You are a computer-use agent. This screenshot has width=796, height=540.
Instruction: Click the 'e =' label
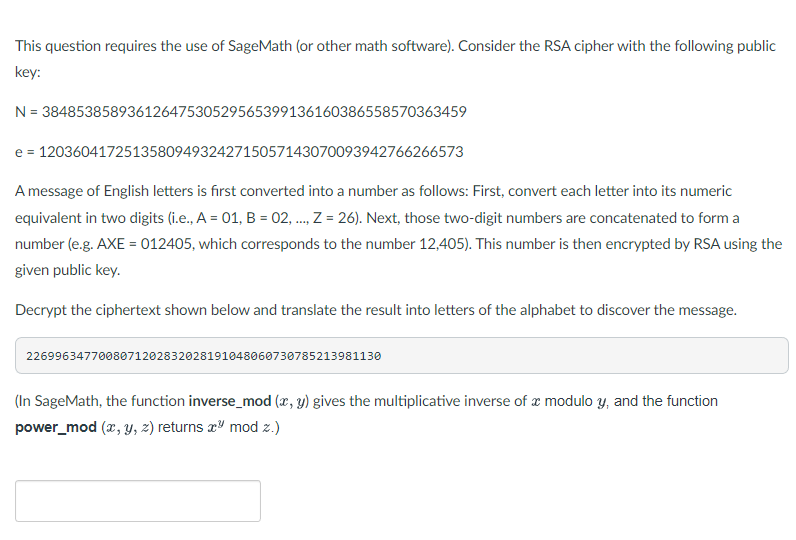point(25,152)
